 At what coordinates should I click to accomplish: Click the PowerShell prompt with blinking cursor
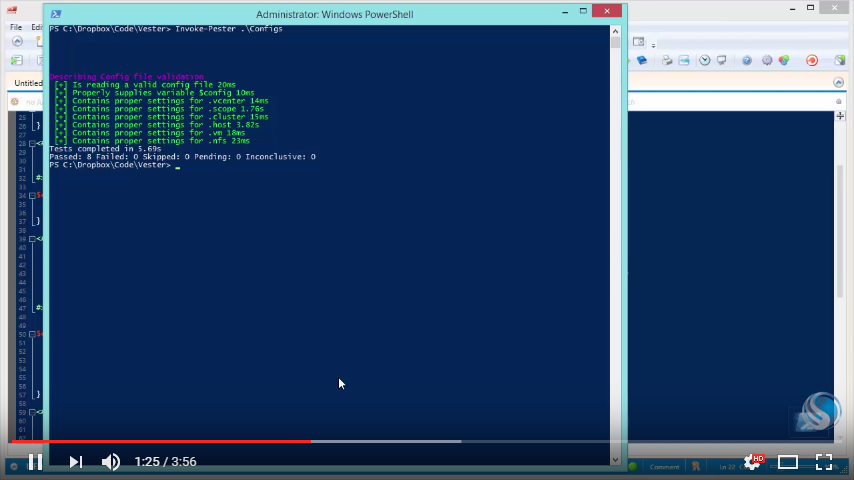tap(114, 165)
